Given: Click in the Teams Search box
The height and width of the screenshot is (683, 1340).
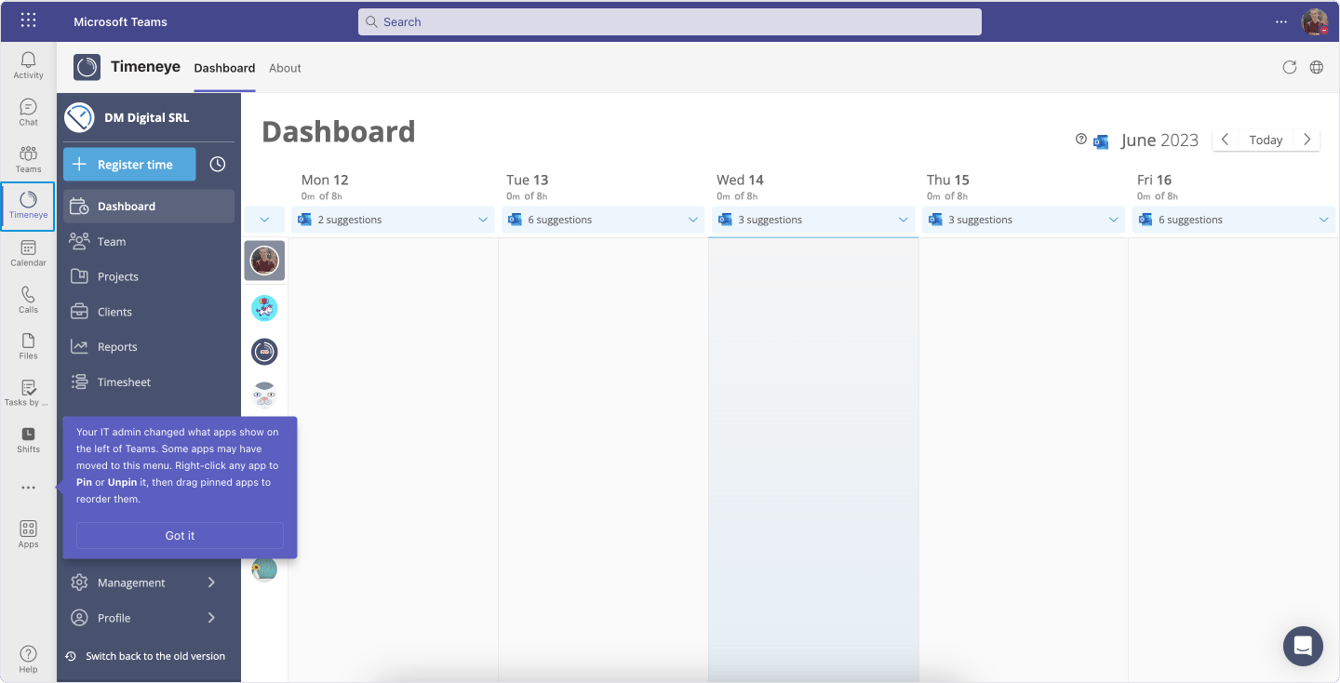Looking at the screenshot, I should (670, 21).
